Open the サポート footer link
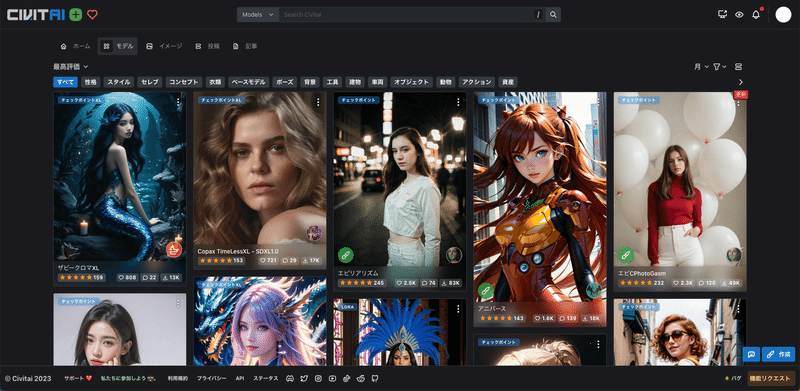800x391 pixels. coord(78,379)
